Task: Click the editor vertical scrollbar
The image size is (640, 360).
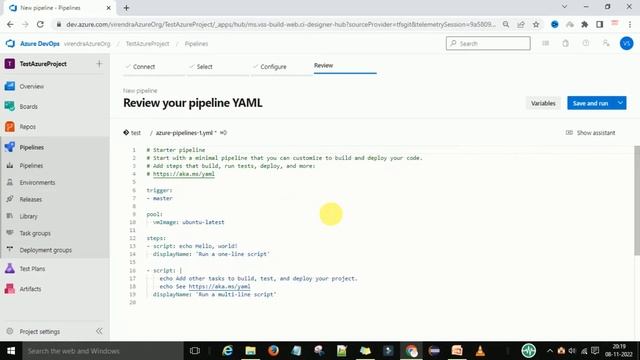Action: tap(637, 200)
